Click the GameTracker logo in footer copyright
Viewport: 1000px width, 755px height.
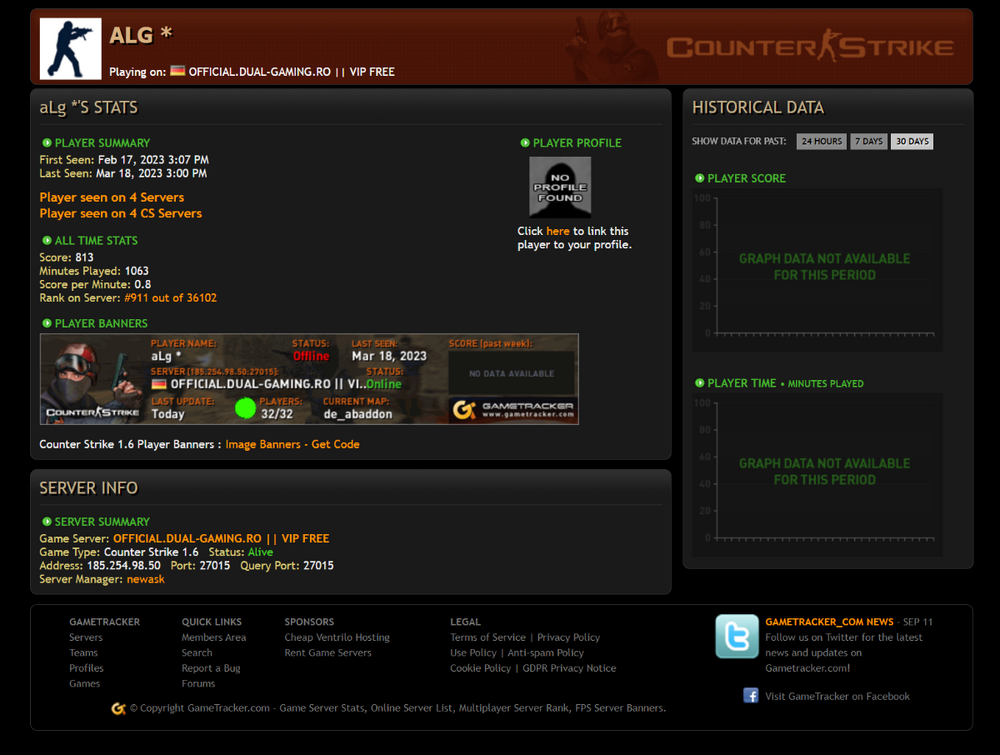(118, 708)
